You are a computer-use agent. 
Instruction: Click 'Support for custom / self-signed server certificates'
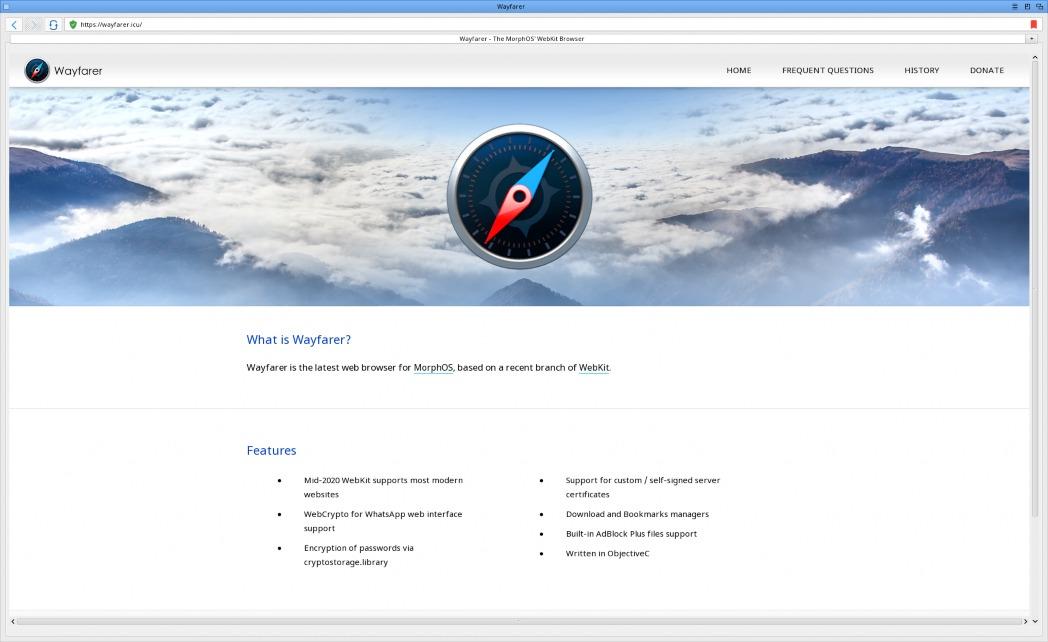[643, 487]
